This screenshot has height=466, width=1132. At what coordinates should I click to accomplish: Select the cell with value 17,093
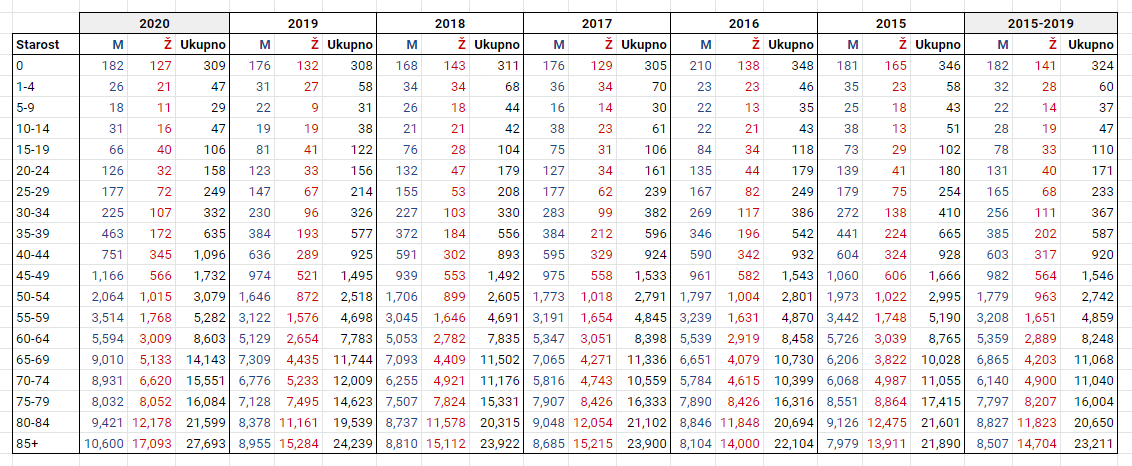pos(154,443)
